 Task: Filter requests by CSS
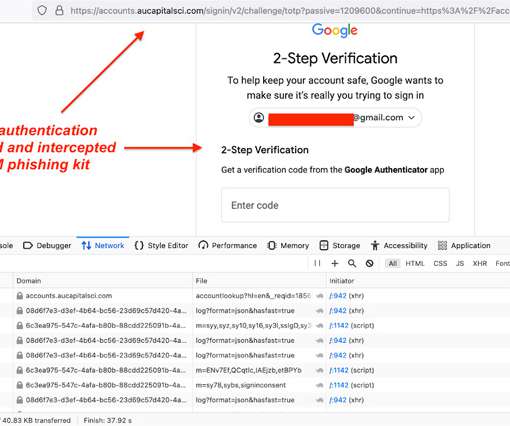tap(440, 263)
